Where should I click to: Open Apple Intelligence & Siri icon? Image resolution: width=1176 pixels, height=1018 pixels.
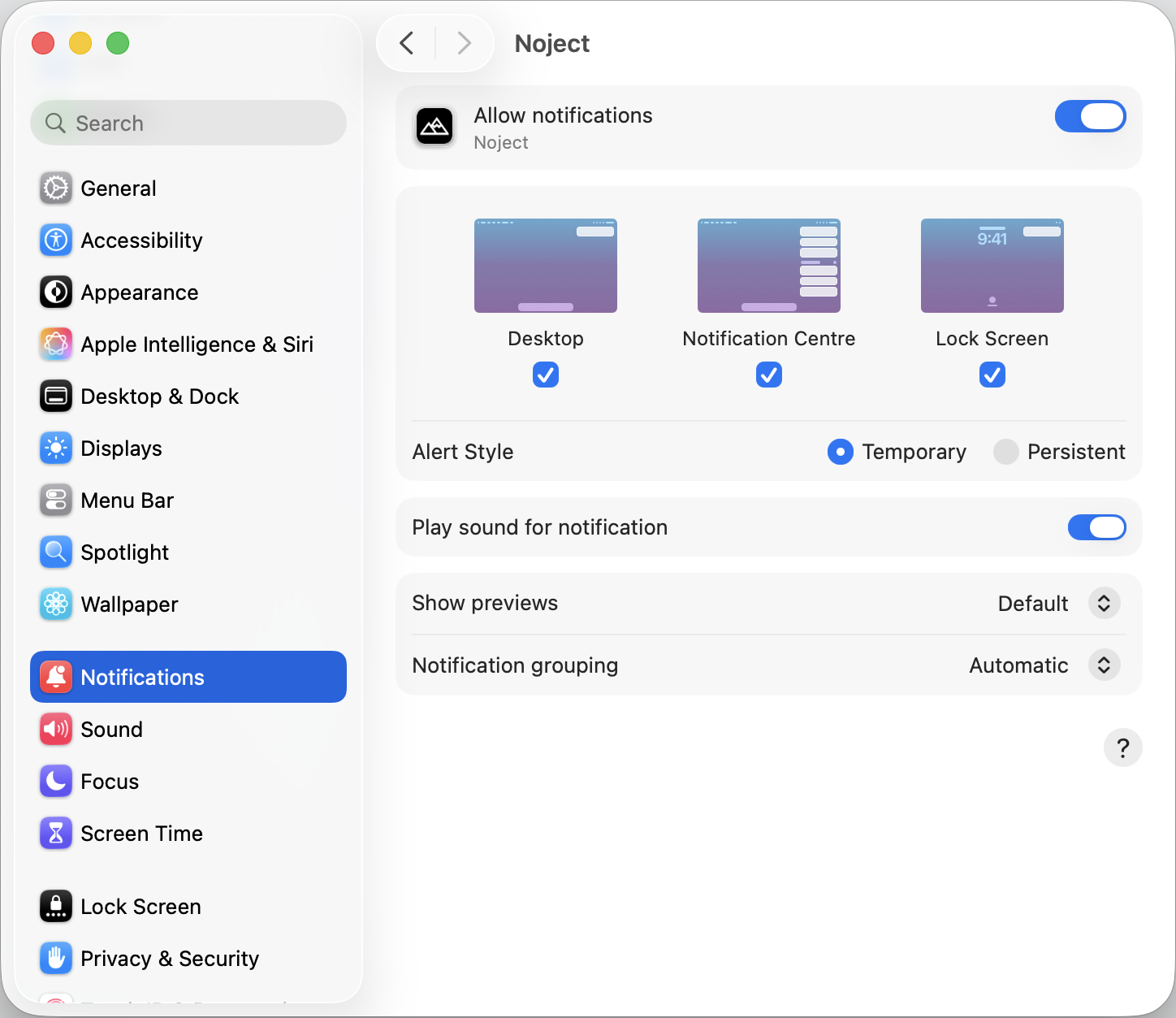[x=56, y=344]
